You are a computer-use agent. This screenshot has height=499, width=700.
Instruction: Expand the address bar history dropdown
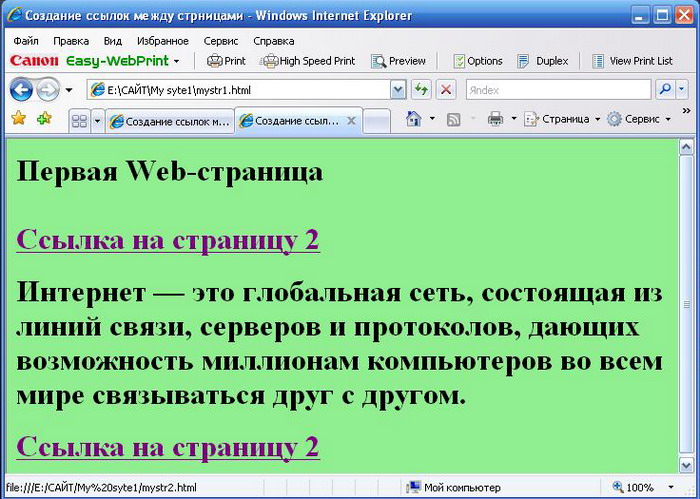398,90
